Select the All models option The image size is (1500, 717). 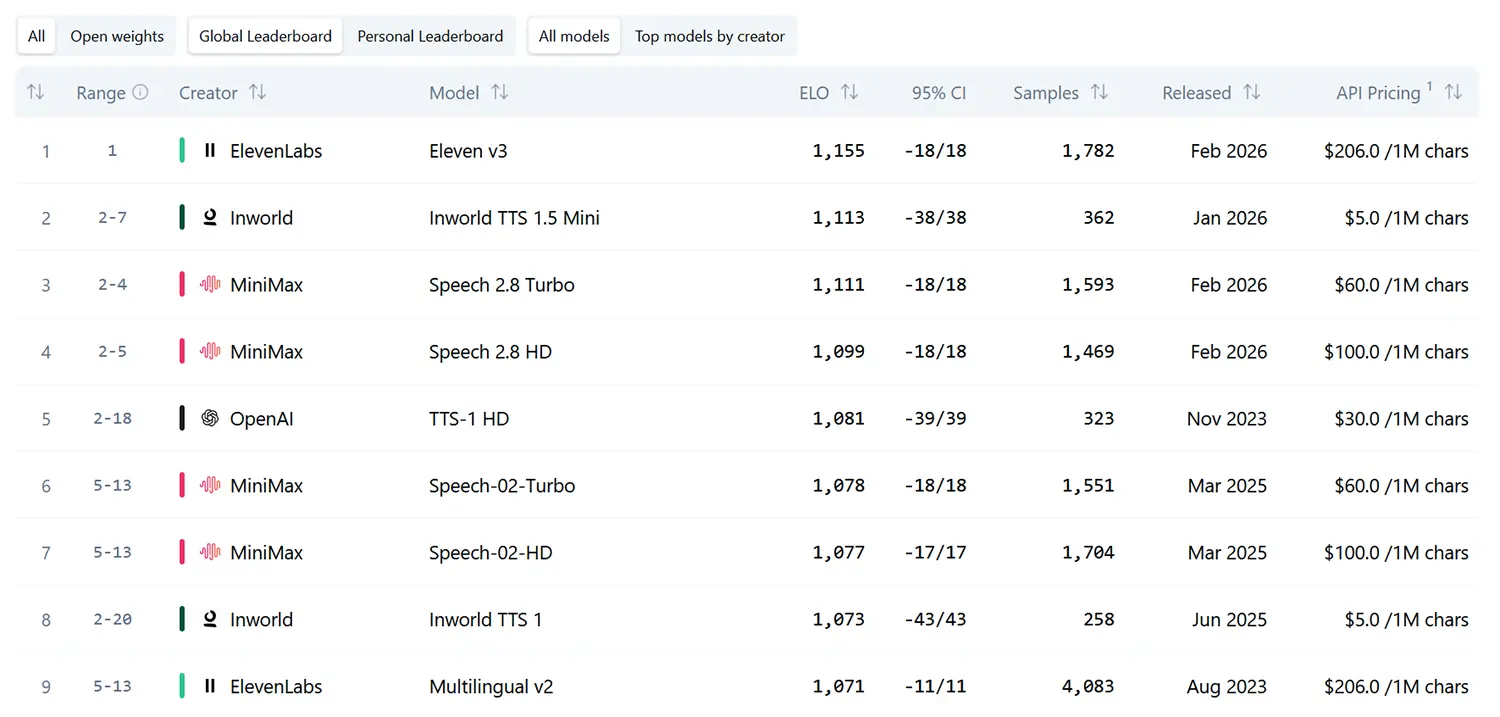pyautogui.click(x=574, y=36)
